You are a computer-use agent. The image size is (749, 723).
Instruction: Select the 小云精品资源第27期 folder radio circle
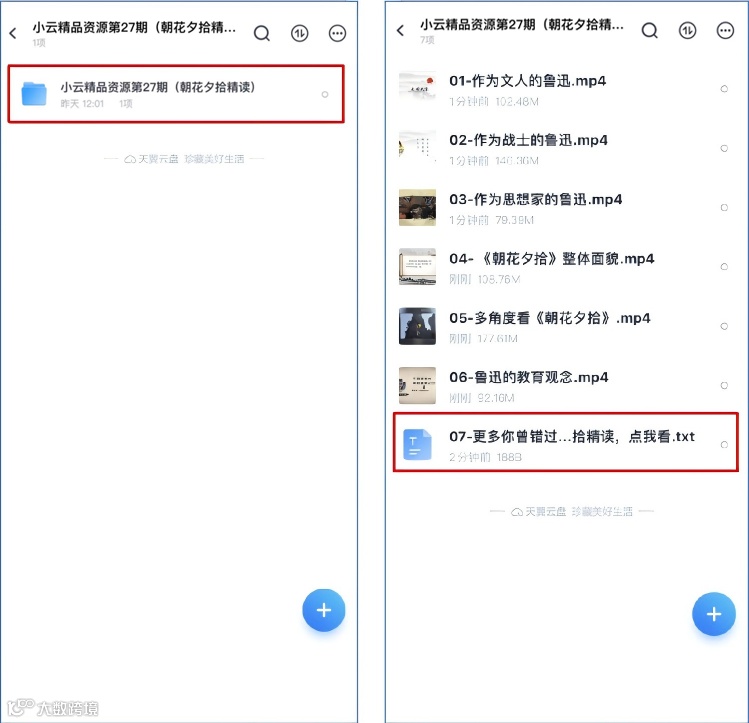point(325,95)
